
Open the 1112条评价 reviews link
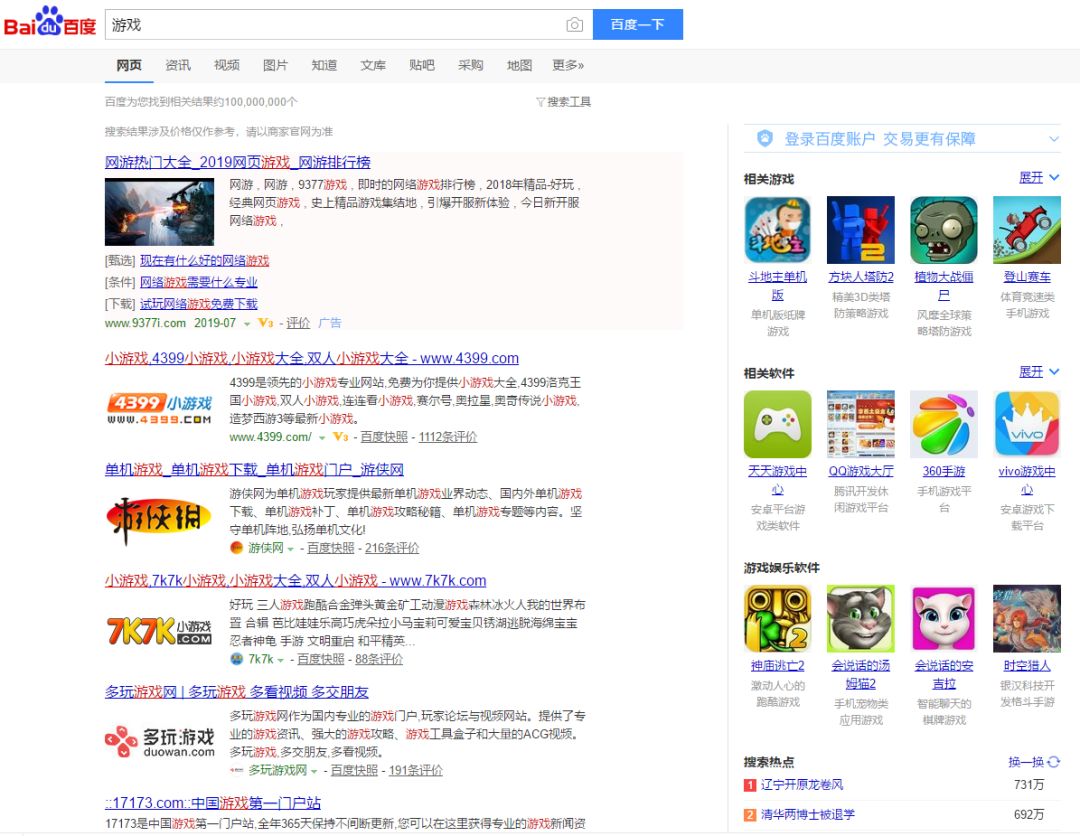tap(448, 437)
